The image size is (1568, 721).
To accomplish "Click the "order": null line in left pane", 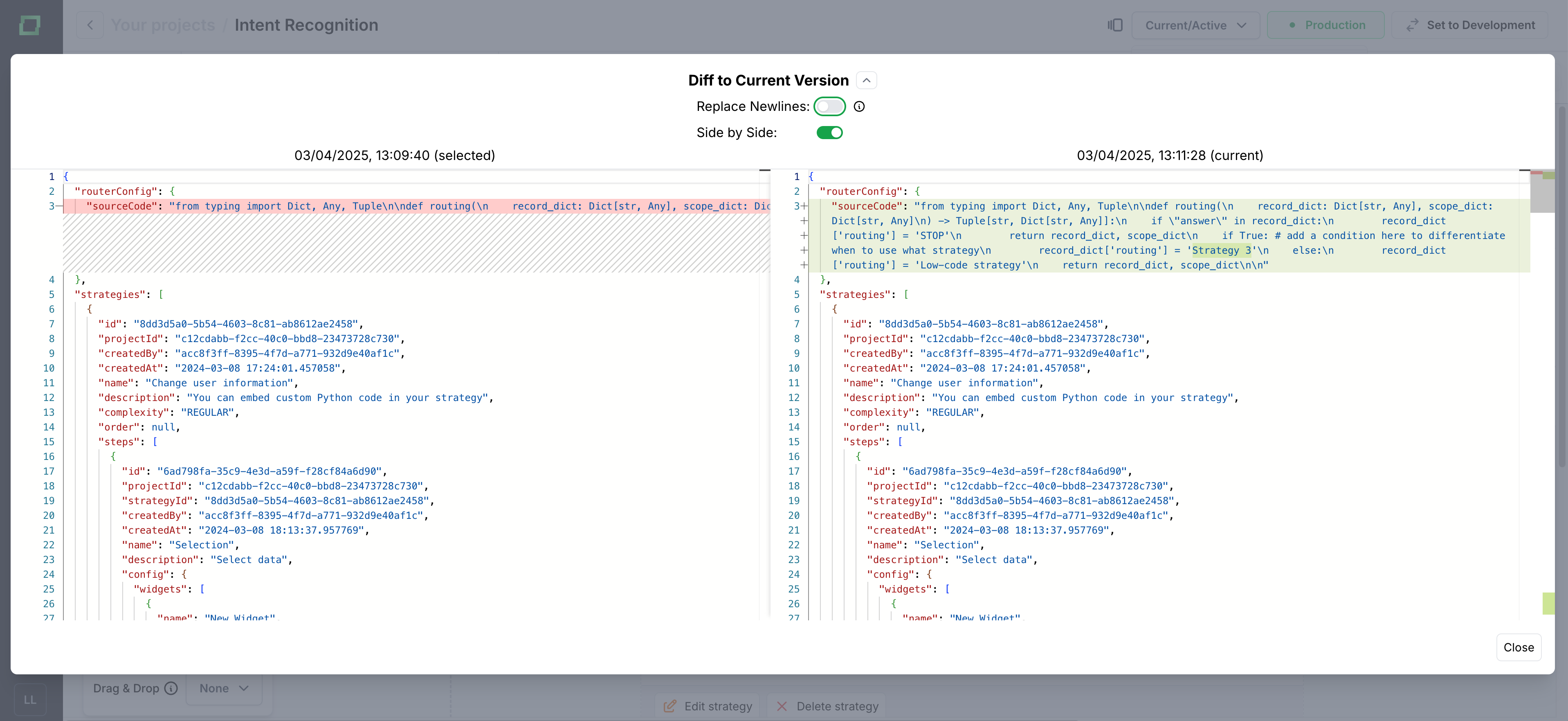I will 139,428.
